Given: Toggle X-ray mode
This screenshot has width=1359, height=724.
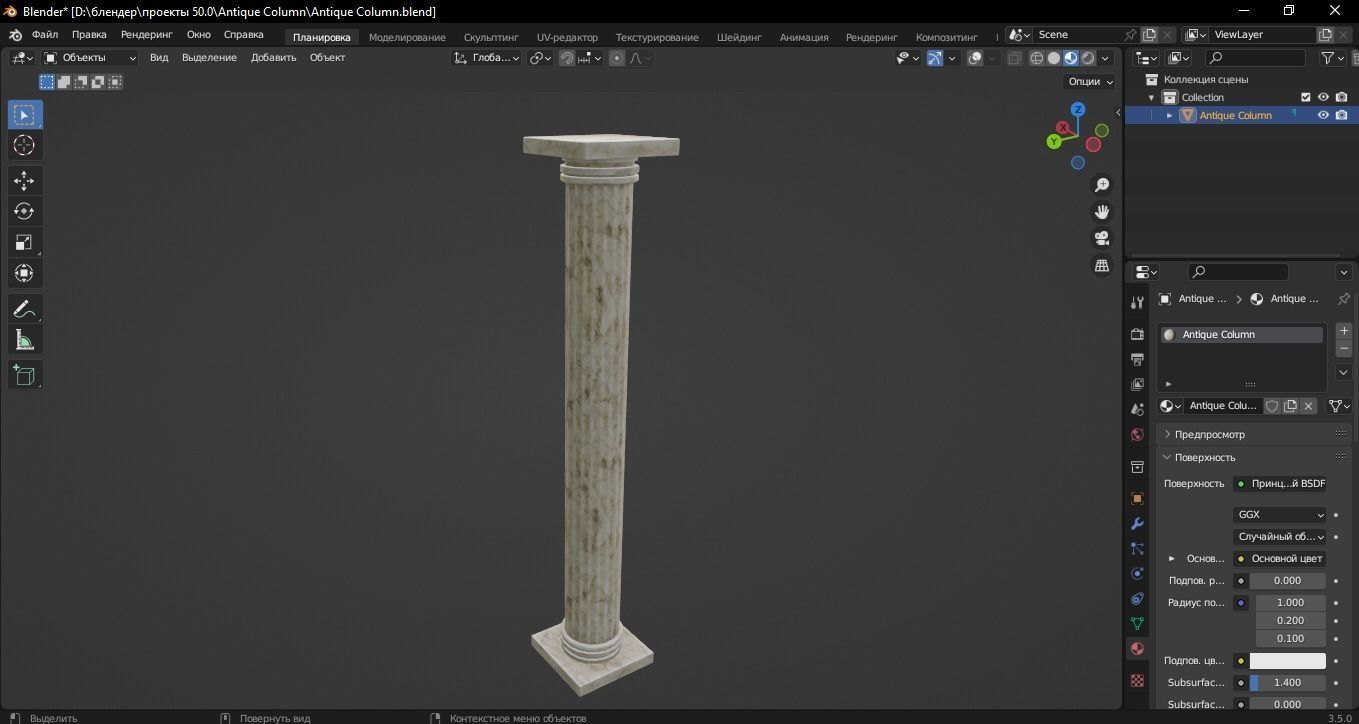Looking at the screenshot, I should [1014, 58].
